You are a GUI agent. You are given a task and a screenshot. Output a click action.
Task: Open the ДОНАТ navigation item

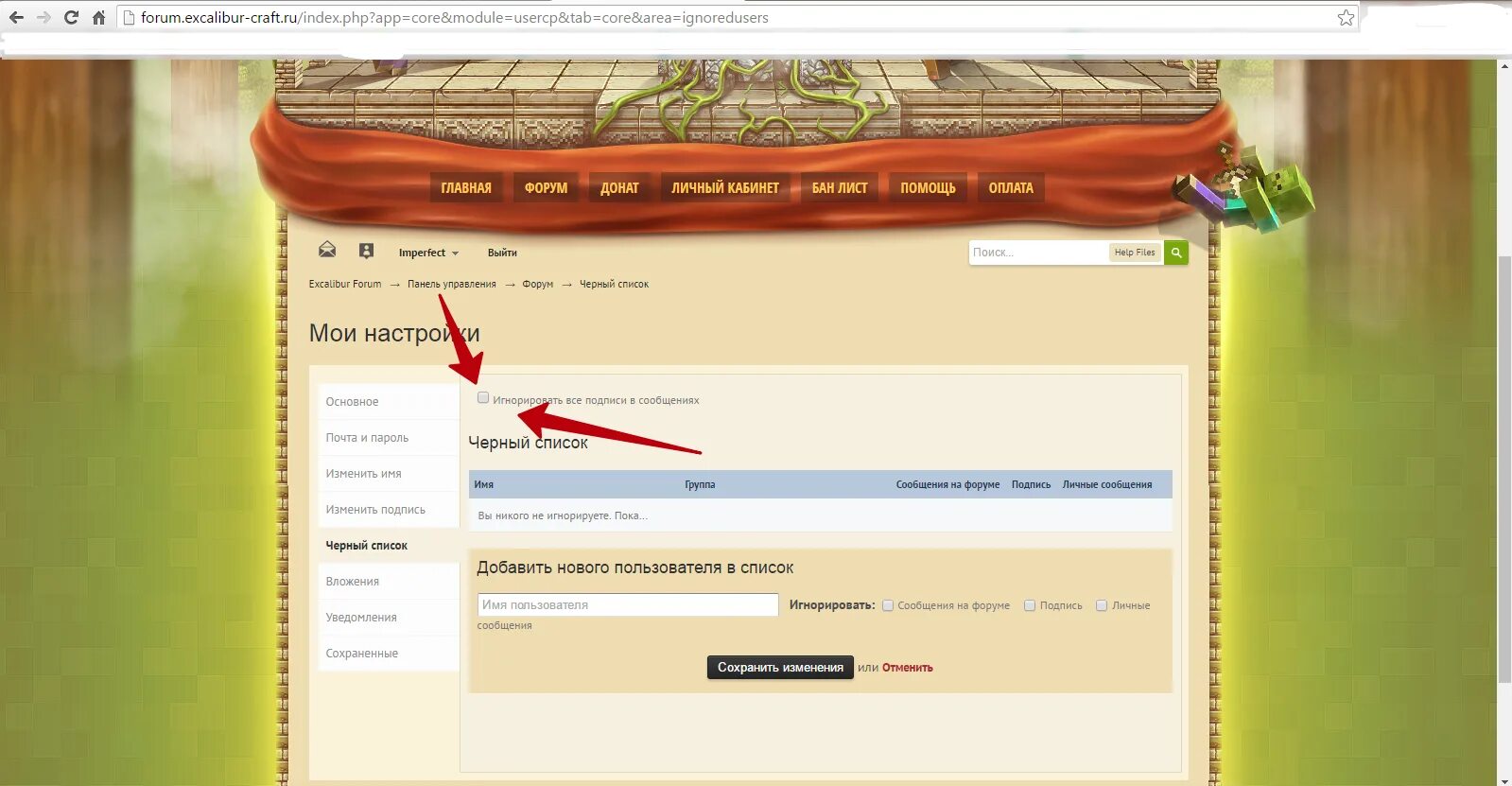pos(619,188)
